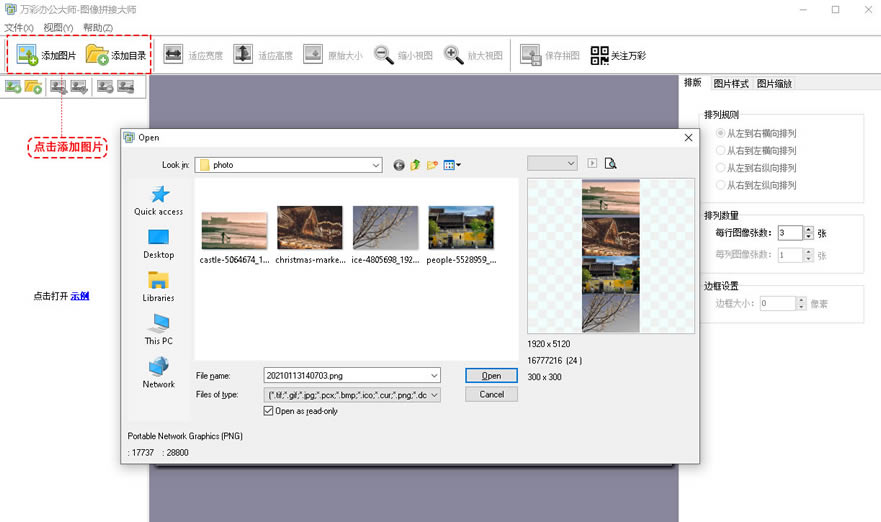Expand the File name combo box
The height and width of the screenshot is (522, 881).
click(433, 376)
